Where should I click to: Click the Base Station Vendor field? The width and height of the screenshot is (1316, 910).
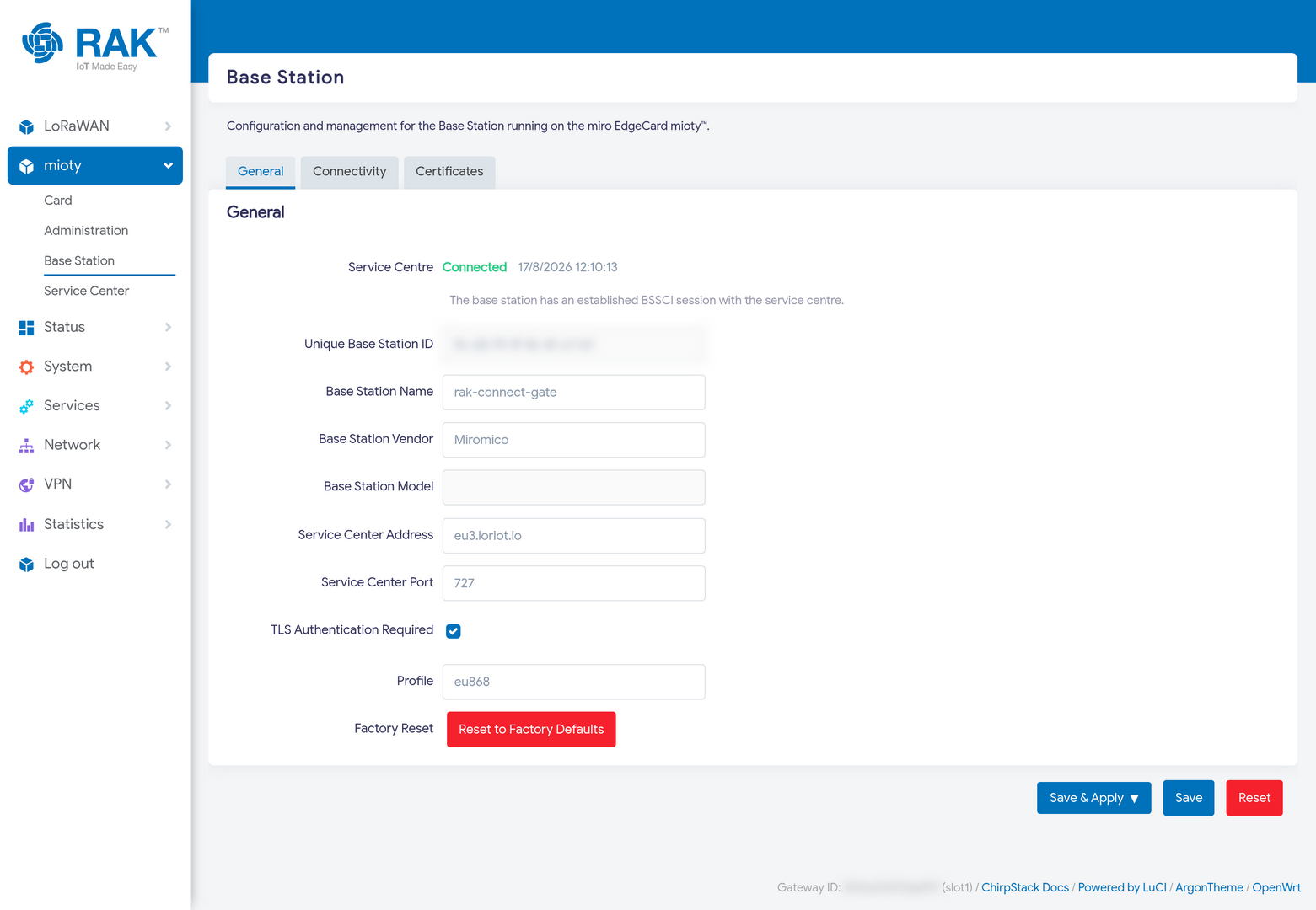(x=574, y=440)
